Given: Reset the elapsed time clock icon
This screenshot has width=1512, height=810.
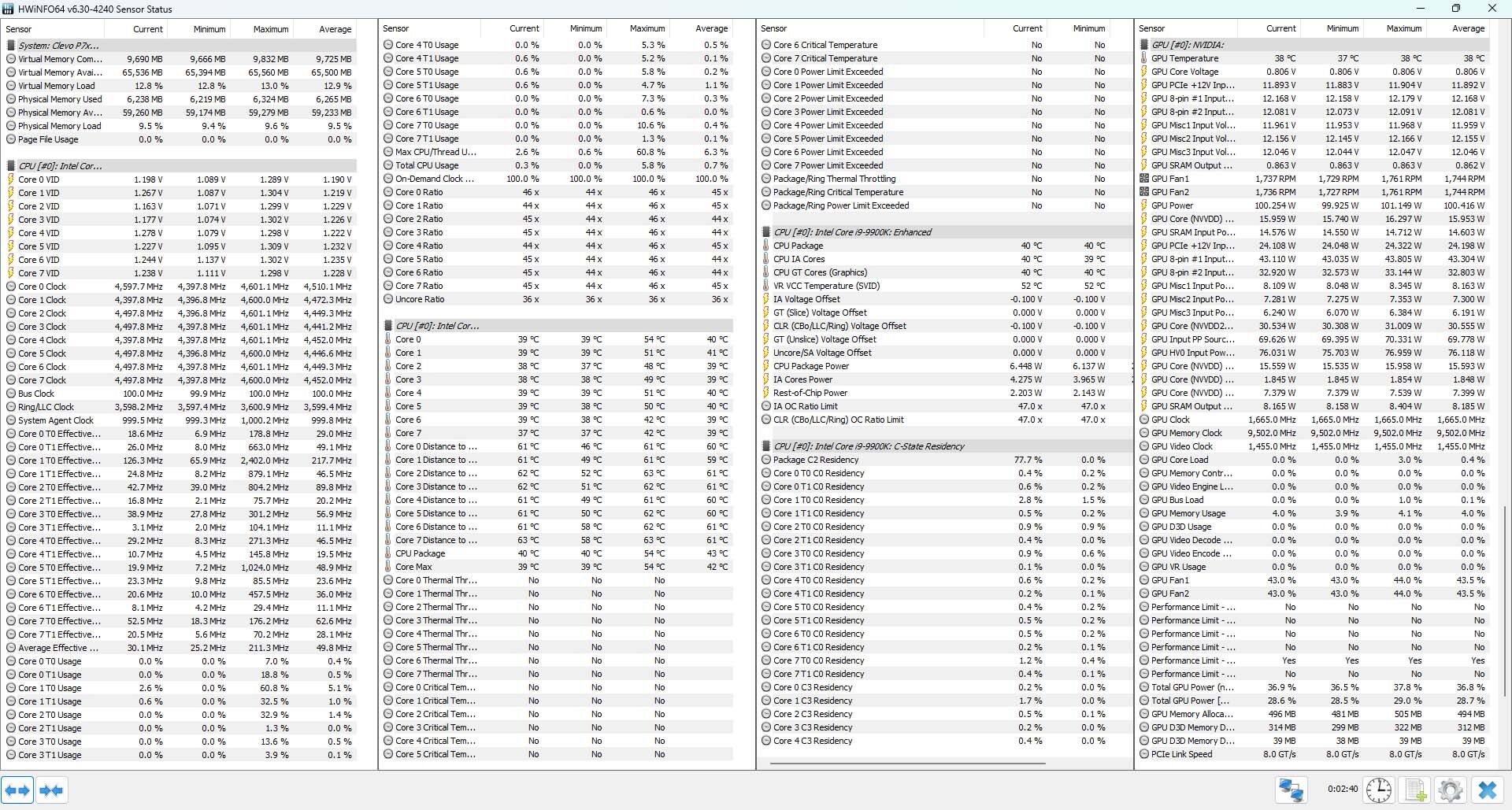Looking at the screenshot, I should tap(1379, 790).
